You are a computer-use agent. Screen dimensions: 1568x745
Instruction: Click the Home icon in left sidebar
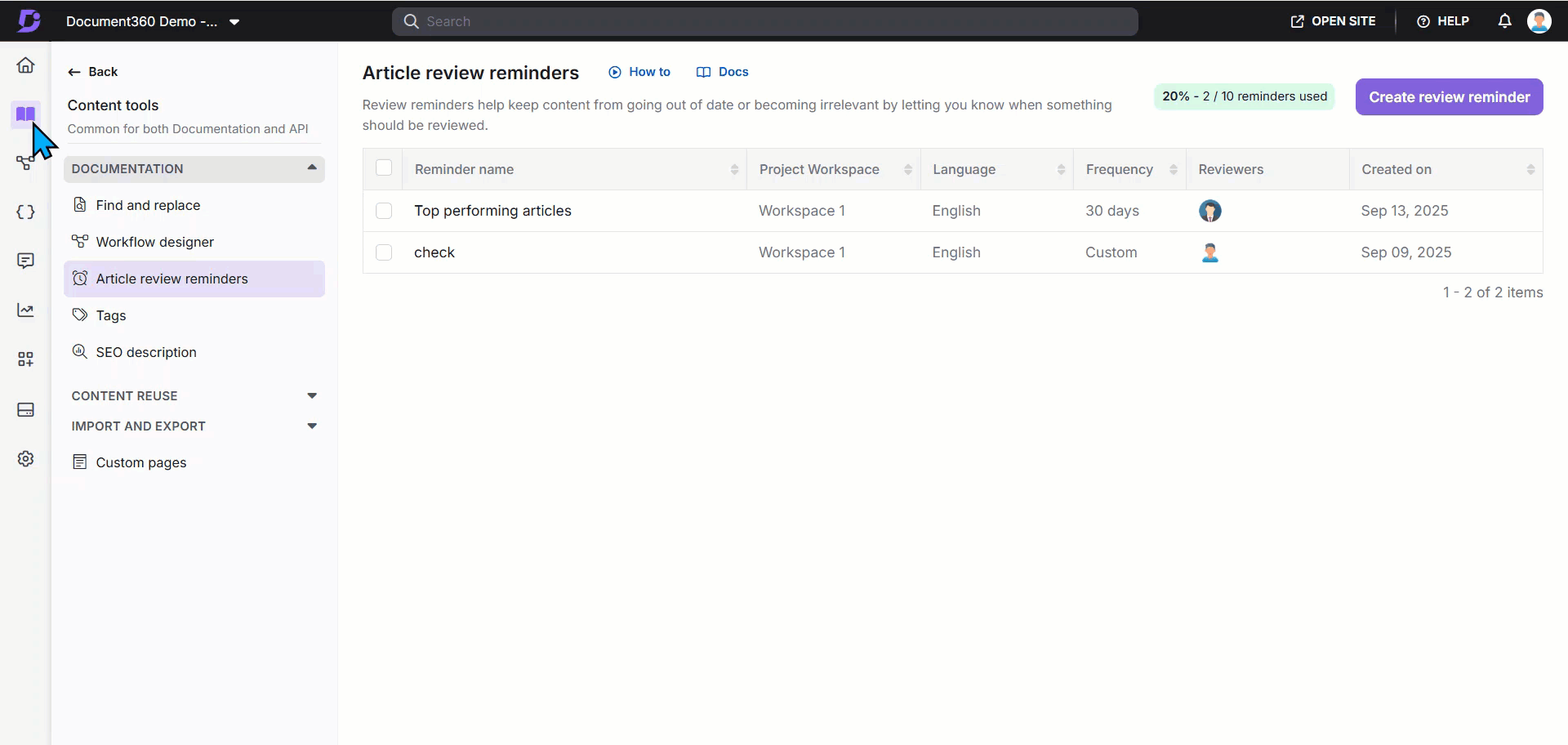click(25, 65)
